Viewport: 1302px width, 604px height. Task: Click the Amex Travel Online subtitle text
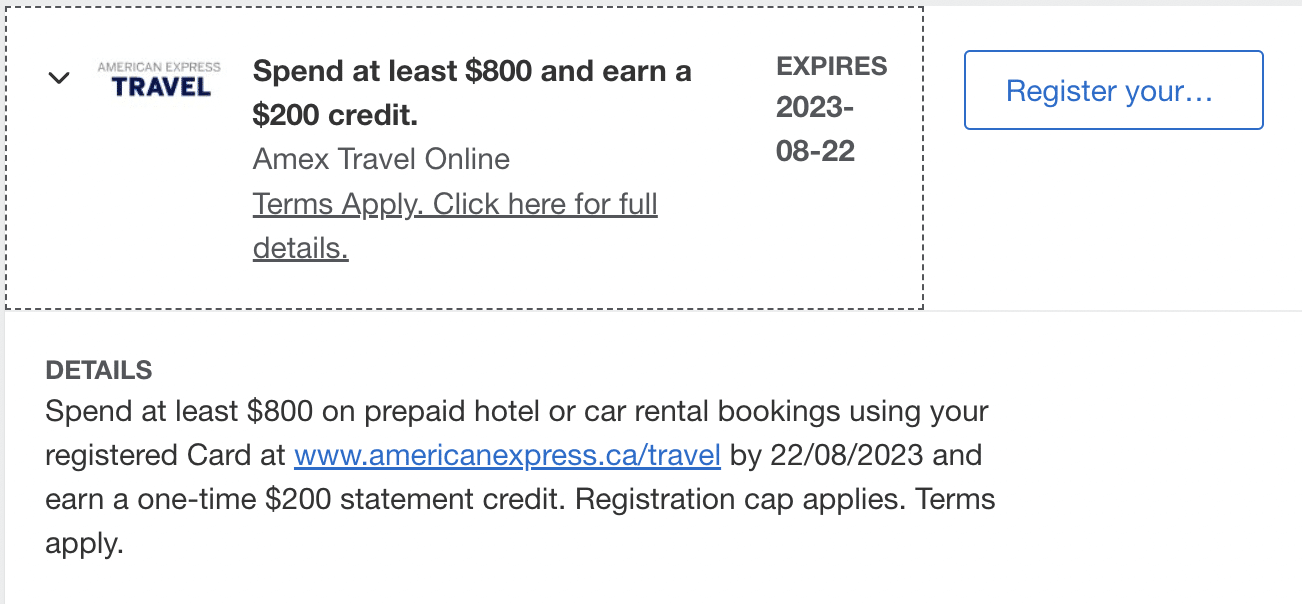tap(381, 159)
